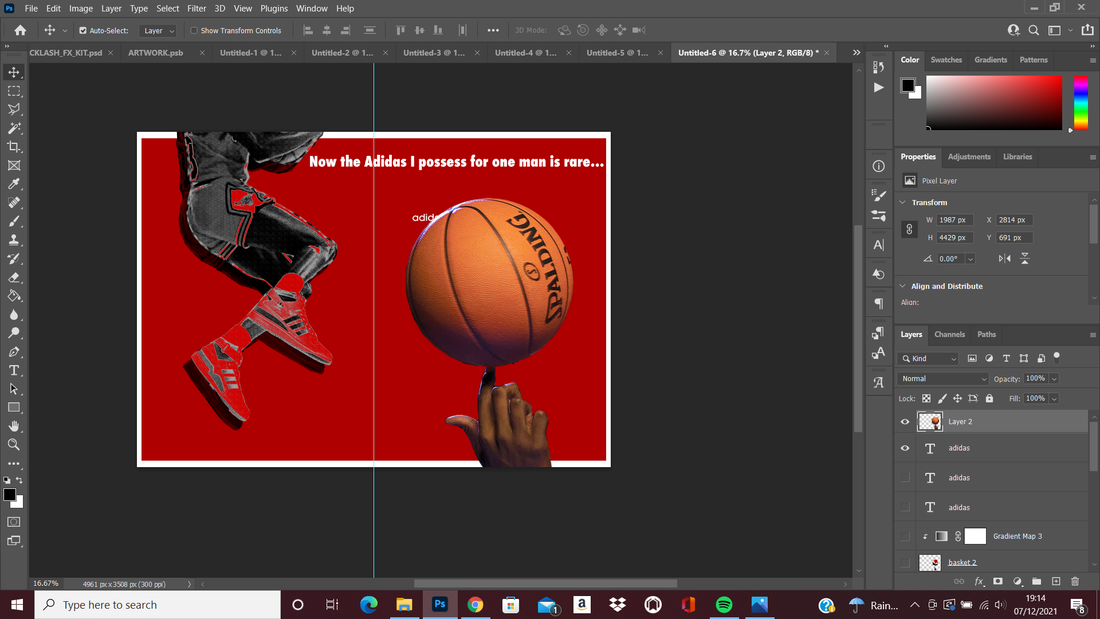Toggle the Auto-Select checkbox

(83, 31)
